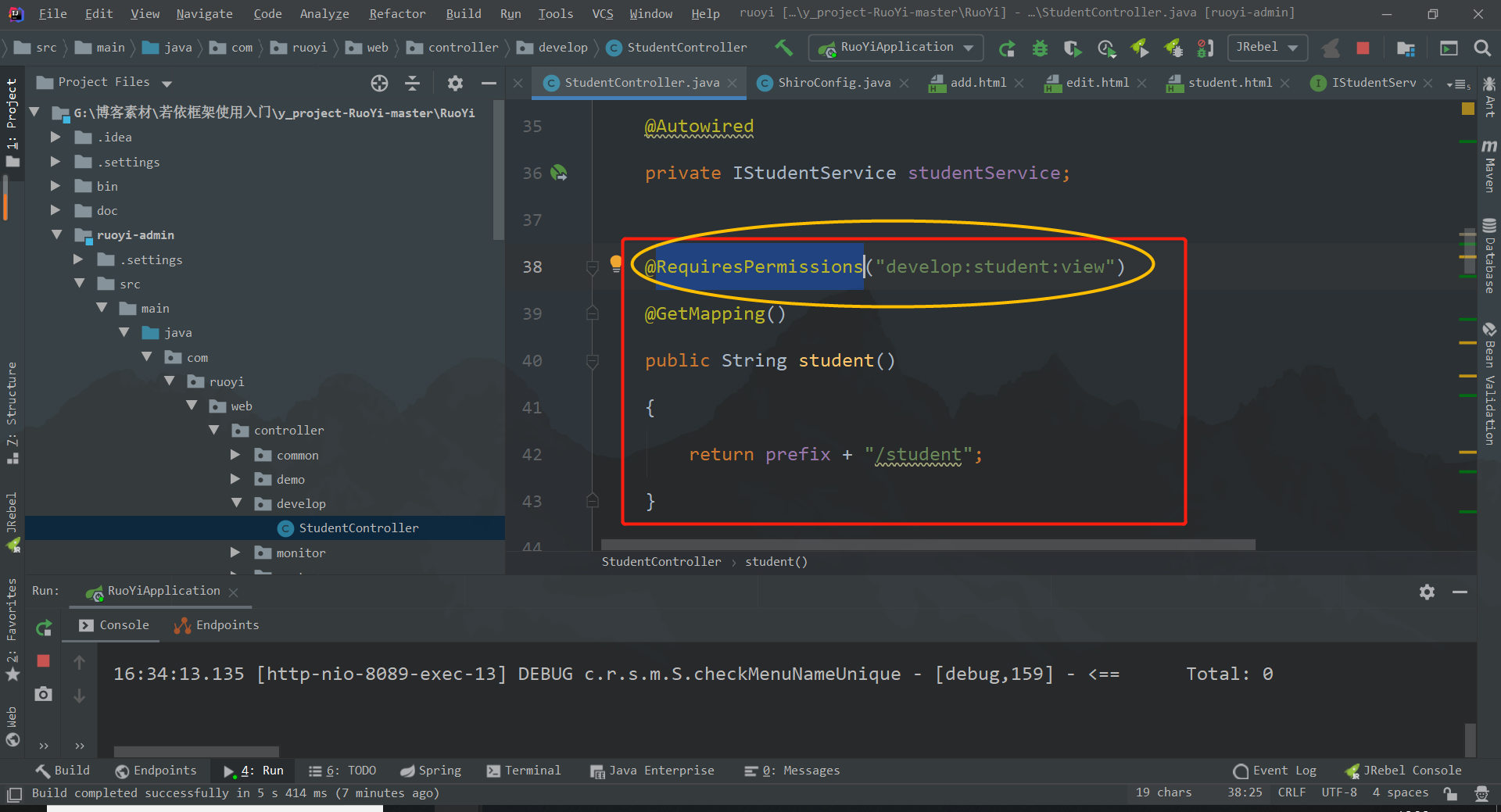Click the Build project hammer icon
Viewport: 1501px width, 812px height.
click(x=783, y=48)
